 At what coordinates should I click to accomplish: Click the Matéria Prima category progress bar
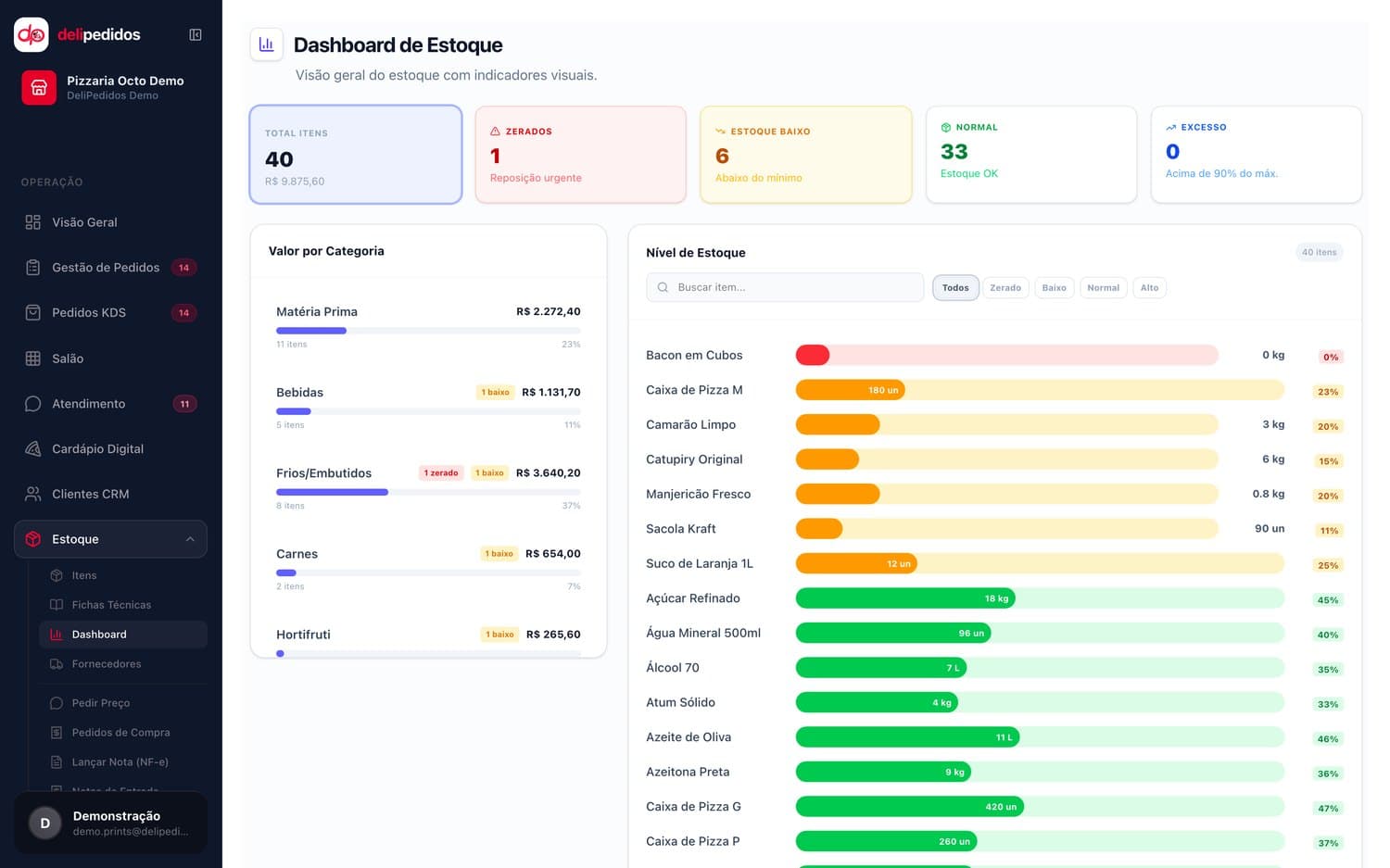(428, 331)
